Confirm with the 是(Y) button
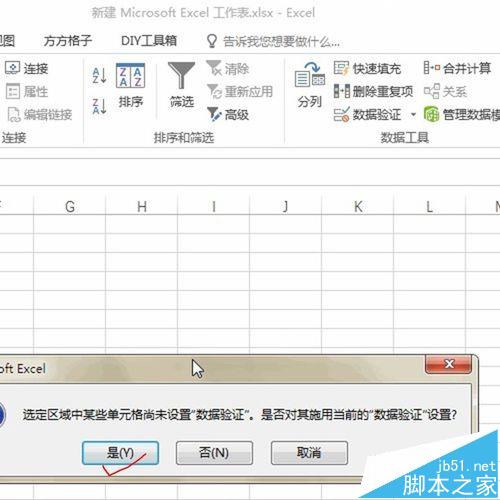Image resolution: width=500 pixels, height=500 pixels. pos(120,453)
